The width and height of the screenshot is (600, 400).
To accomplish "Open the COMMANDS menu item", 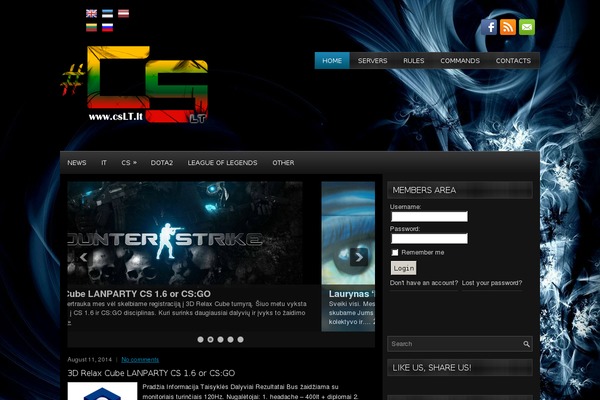I will tap(460, 60).
